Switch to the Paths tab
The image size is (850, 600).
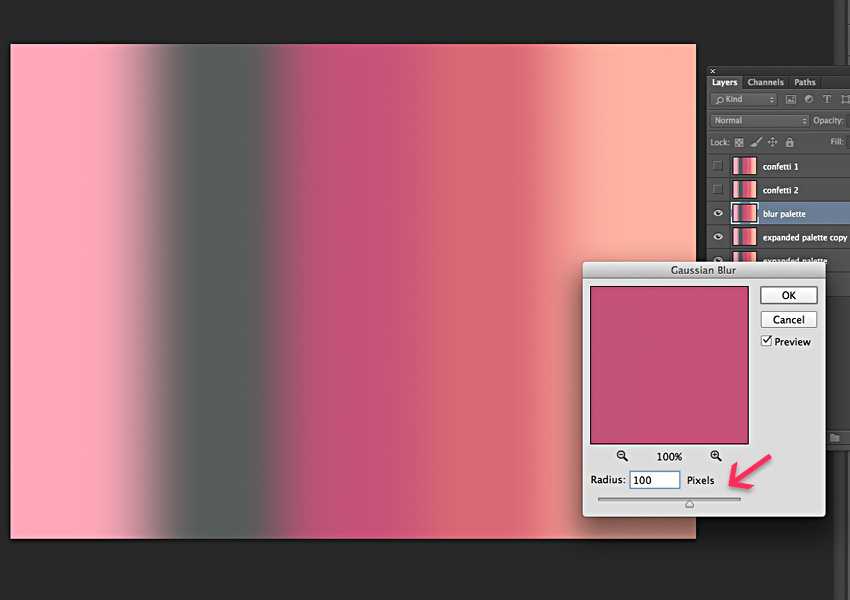pos(804,82)
